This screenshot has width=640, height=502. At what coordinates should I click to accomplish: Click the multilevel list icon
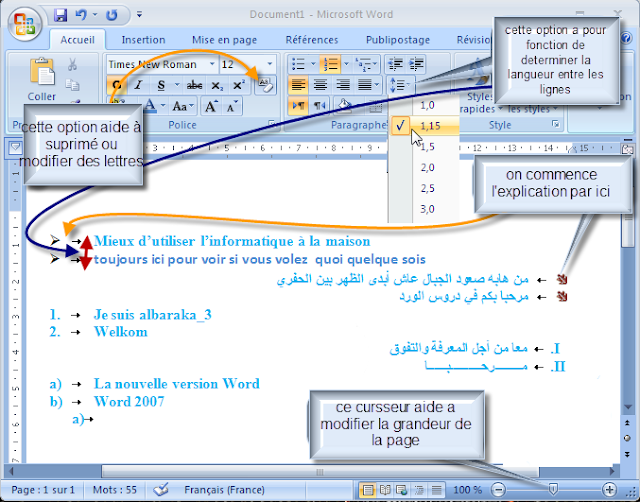[x=361, y=64]
